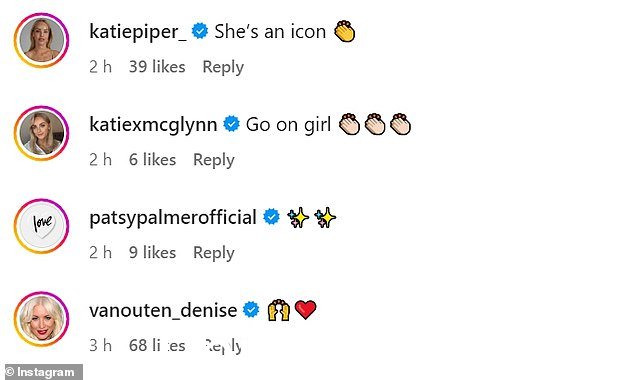Reply to patsypalmerofficial comment
Viewport: 634px width, 380px height.
(214, 253)
